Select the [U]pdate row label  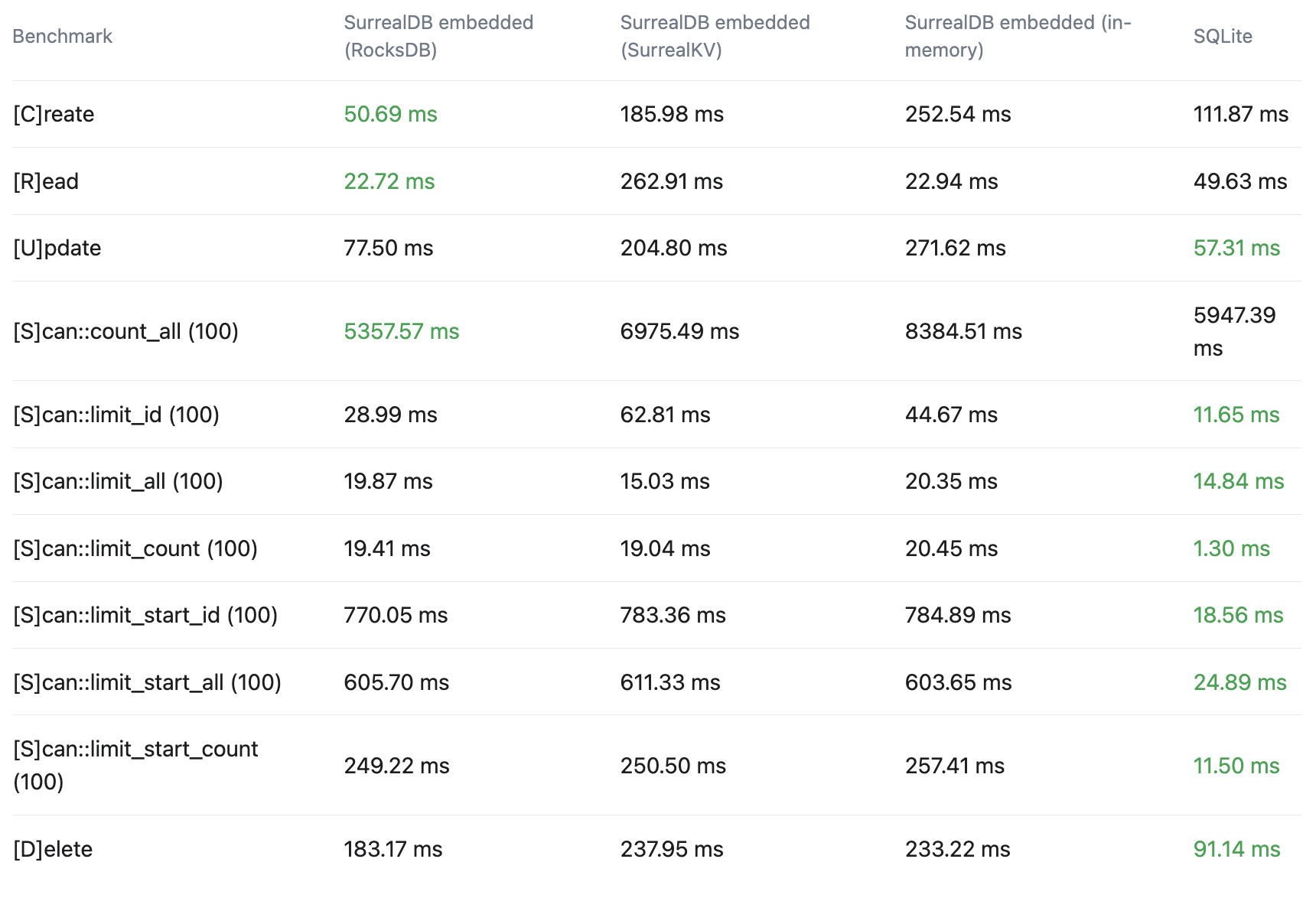(57, 248)
